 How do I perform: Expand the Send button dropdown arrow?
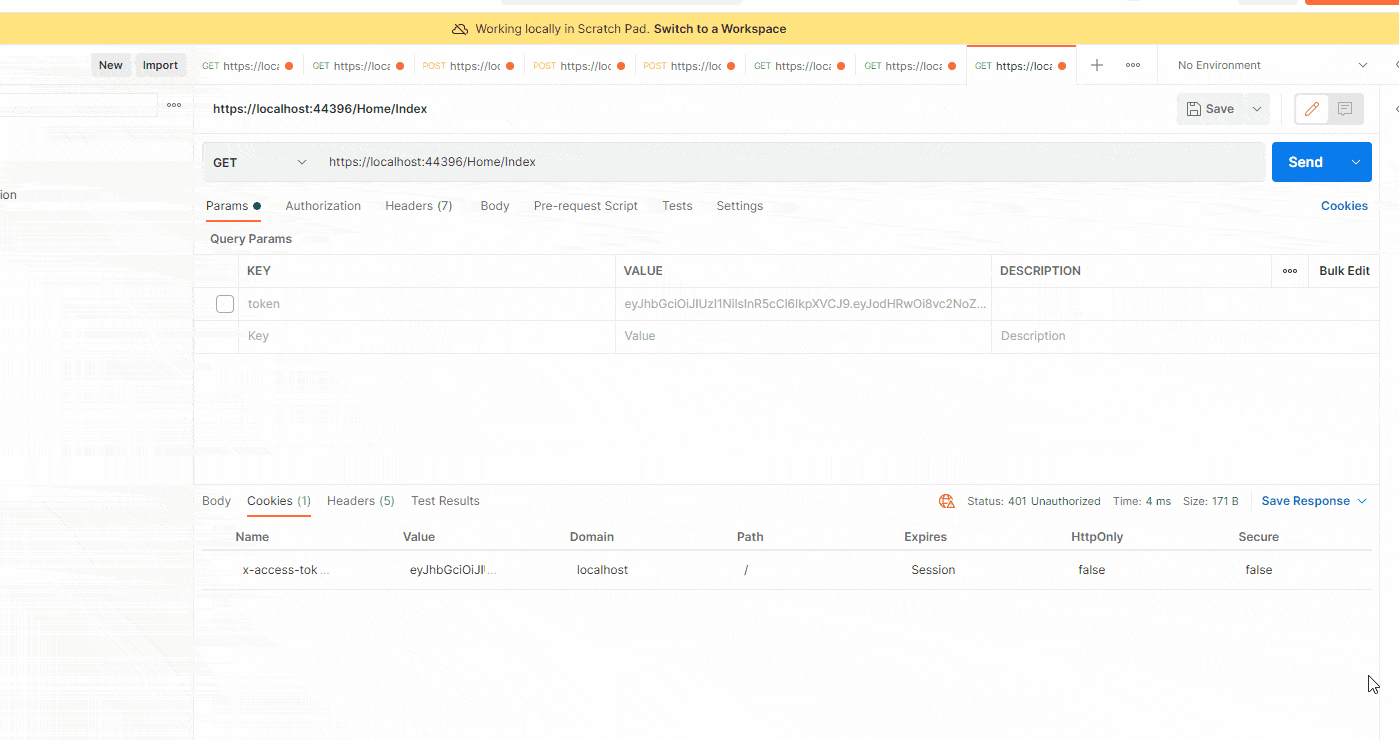(x=1356, y=162)
